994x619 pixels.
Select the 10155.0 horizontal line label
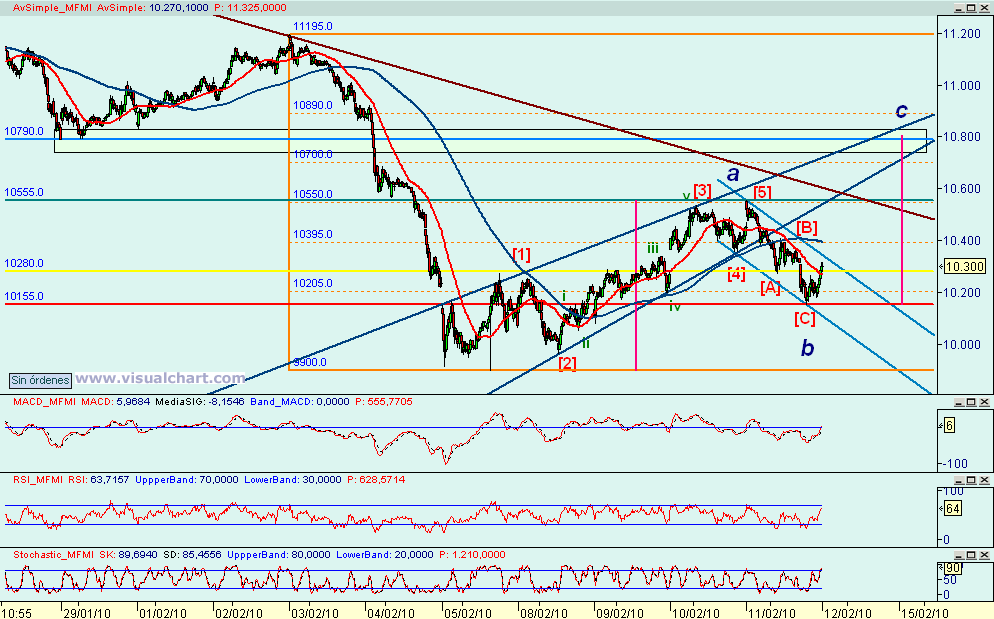[24, 297]
